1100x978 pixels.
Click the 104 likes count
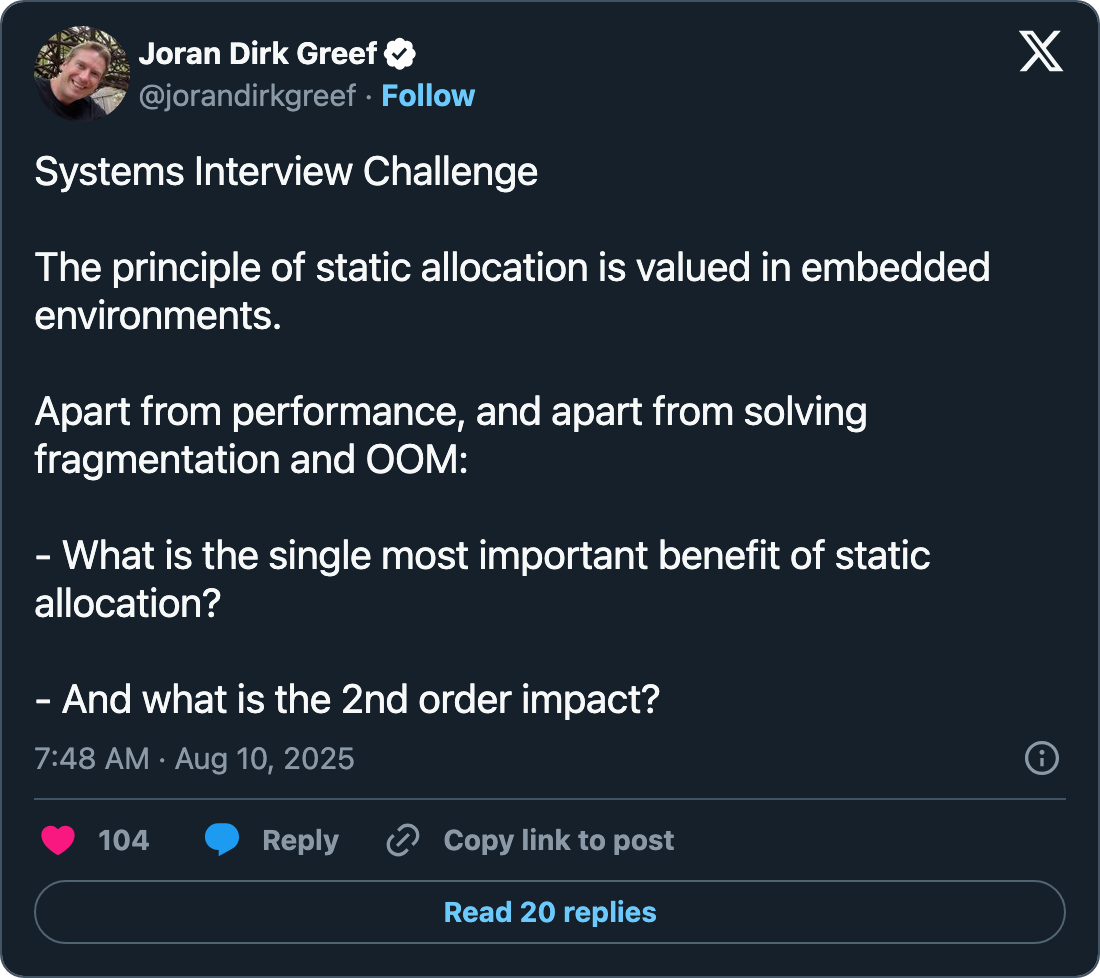(124, 840)
